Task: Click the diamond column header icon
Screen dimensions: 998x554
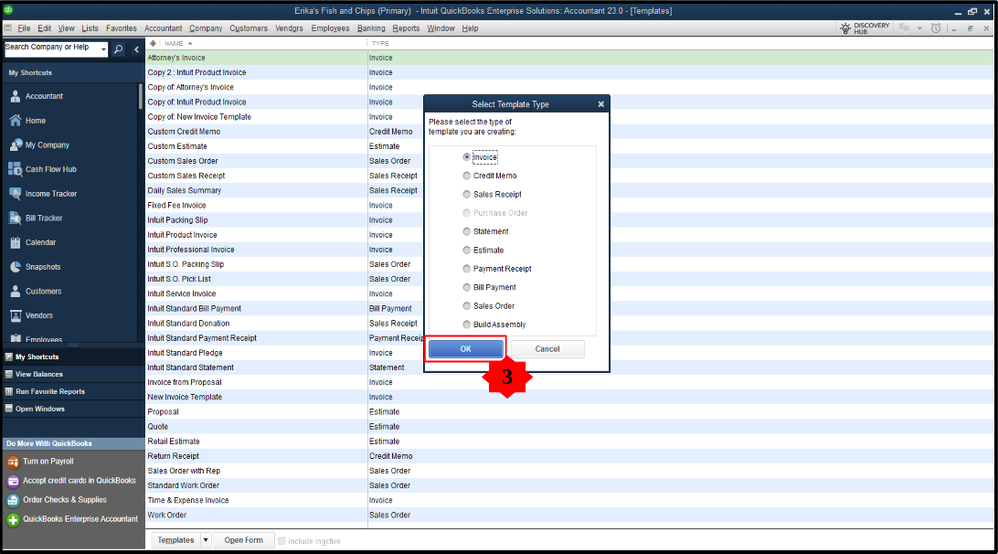Action: 153,43
